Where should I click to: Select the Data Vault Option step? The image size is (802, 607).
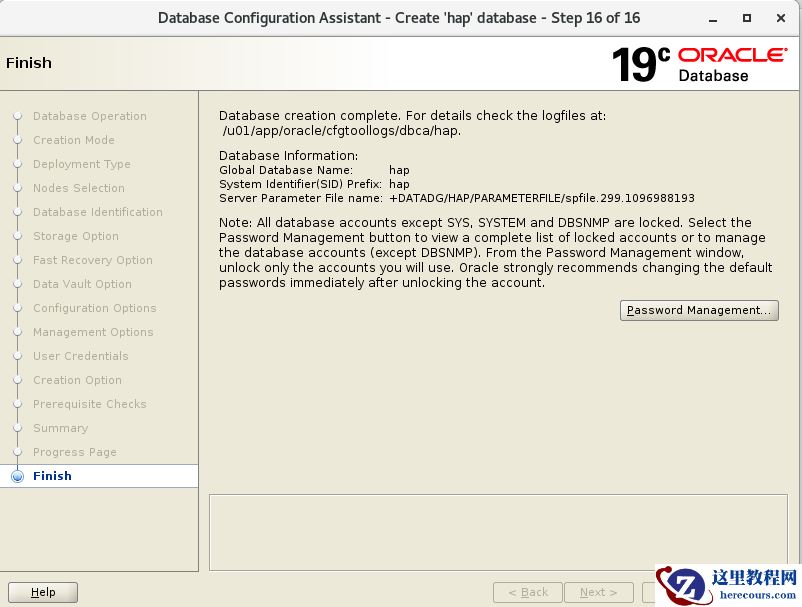tap(82, 284)
